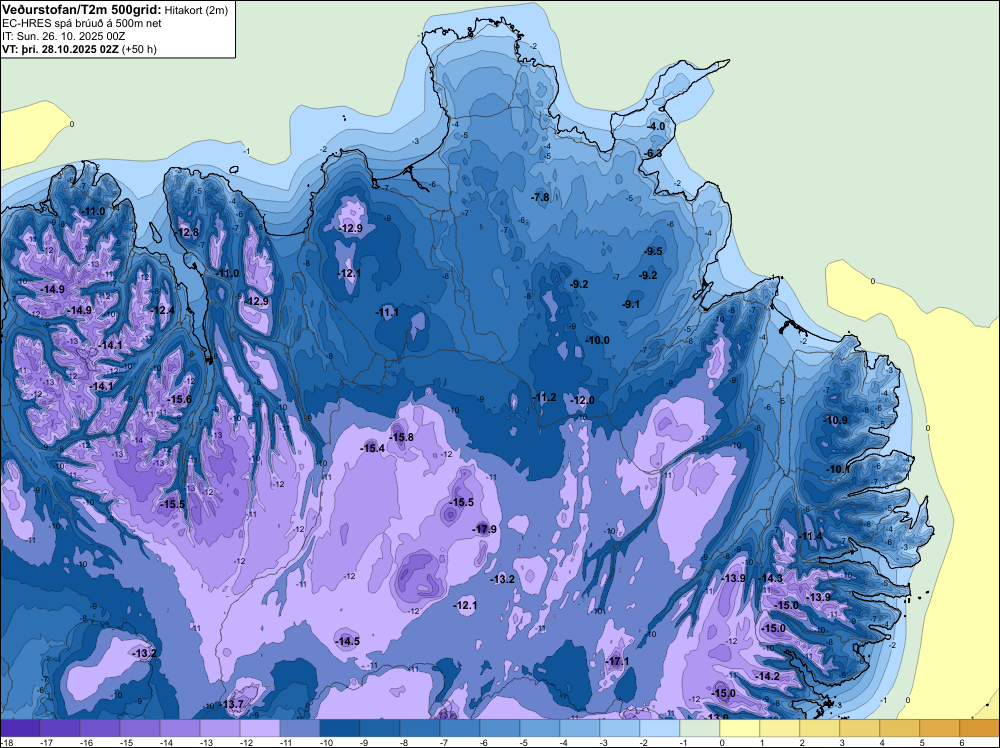Click the -4.0 reading on the northeast peninsula
The image size is (1000, 748).
656,126
